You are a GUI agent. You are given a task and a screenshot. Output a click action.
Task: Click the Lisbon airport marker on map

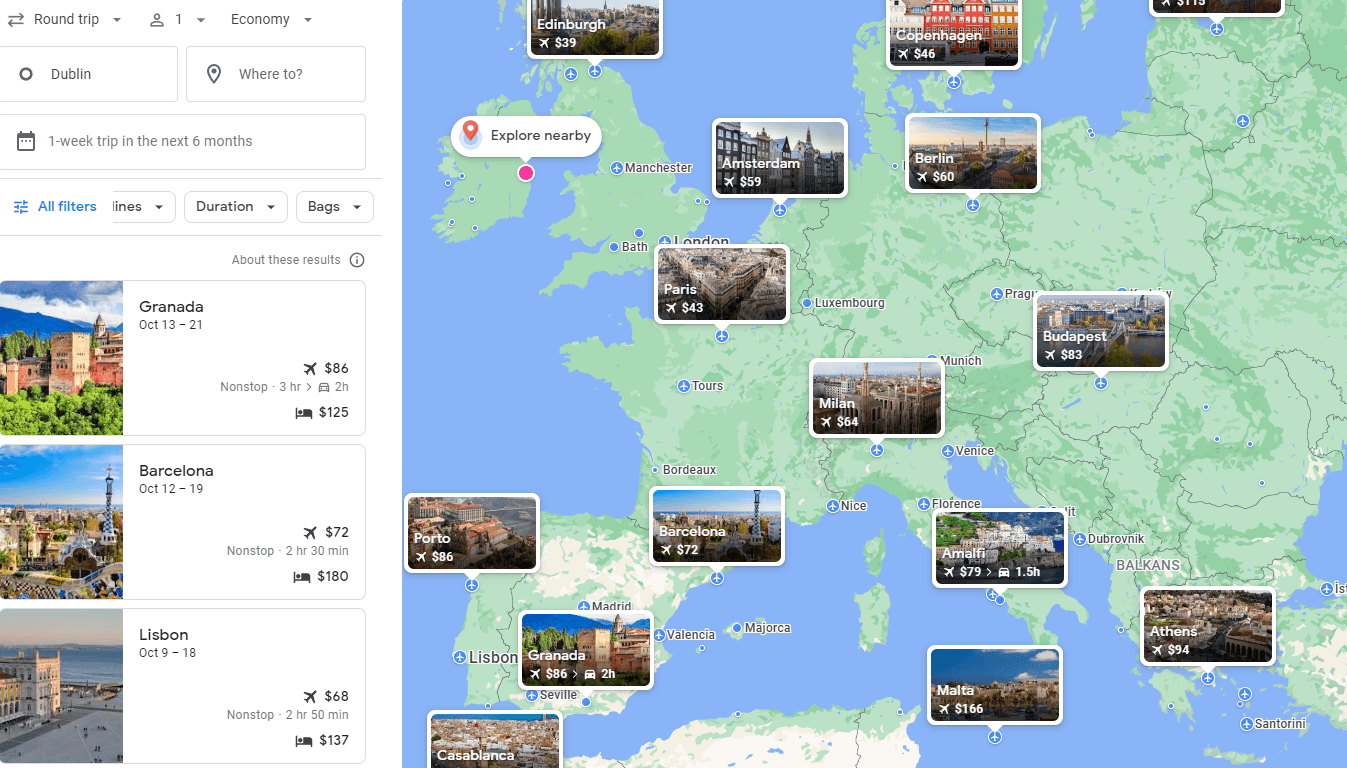point(461,657)
